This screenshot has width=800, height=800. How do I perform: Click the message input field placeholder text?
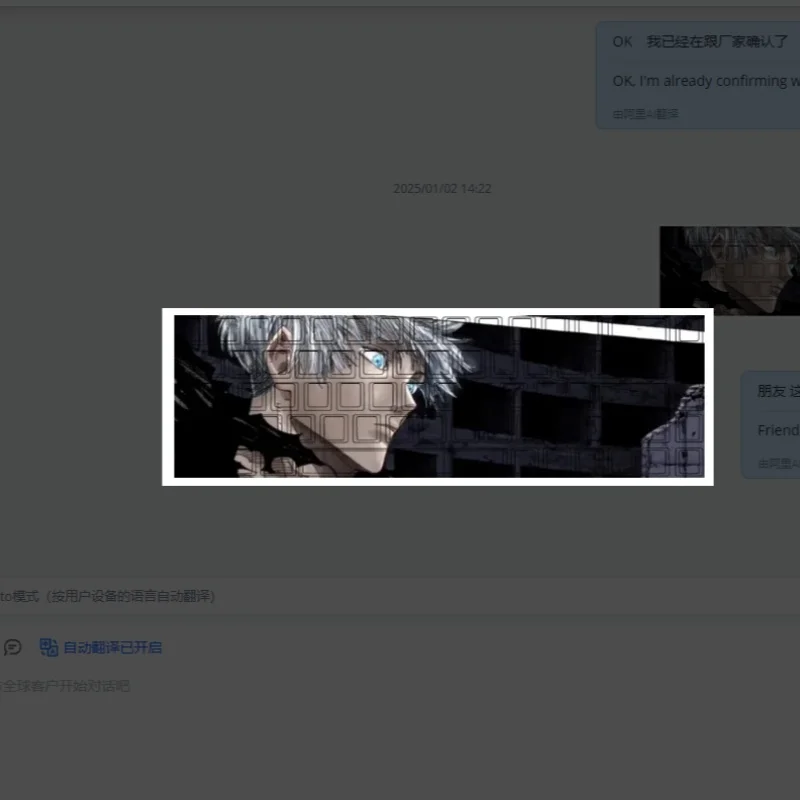[65, 686]
